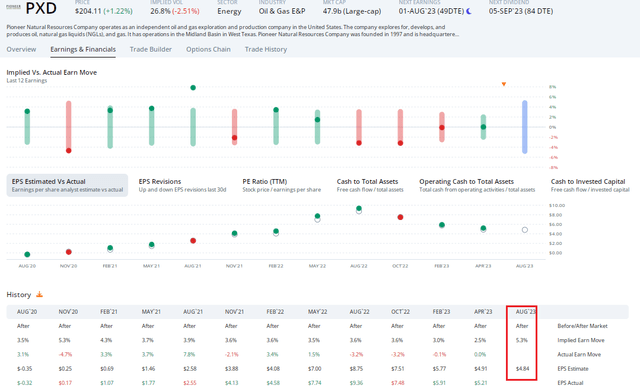Image resolution: width=640 pixels, height=392 pixels.
Task: Select the Cash to Total Assets metric
Action: (370, 185)
